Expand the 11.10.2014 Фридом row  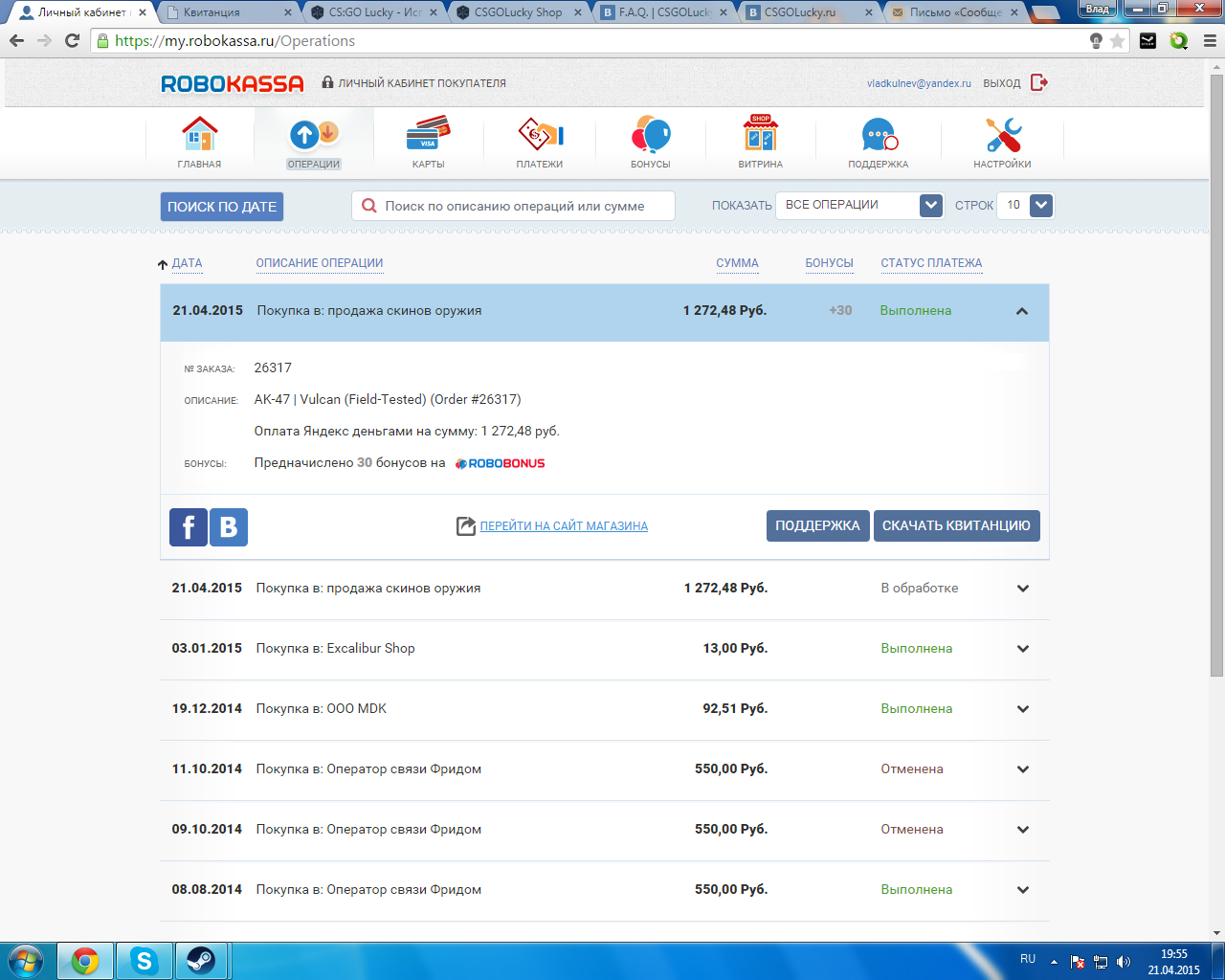tap(1023, 769)
